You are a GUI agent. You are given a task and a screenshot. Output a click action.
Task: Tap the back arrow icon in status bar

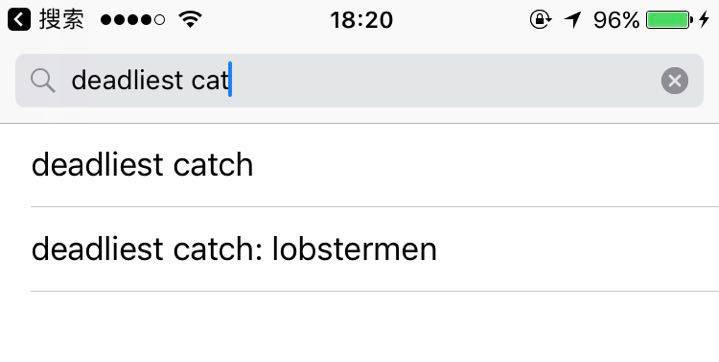point(19,20)
